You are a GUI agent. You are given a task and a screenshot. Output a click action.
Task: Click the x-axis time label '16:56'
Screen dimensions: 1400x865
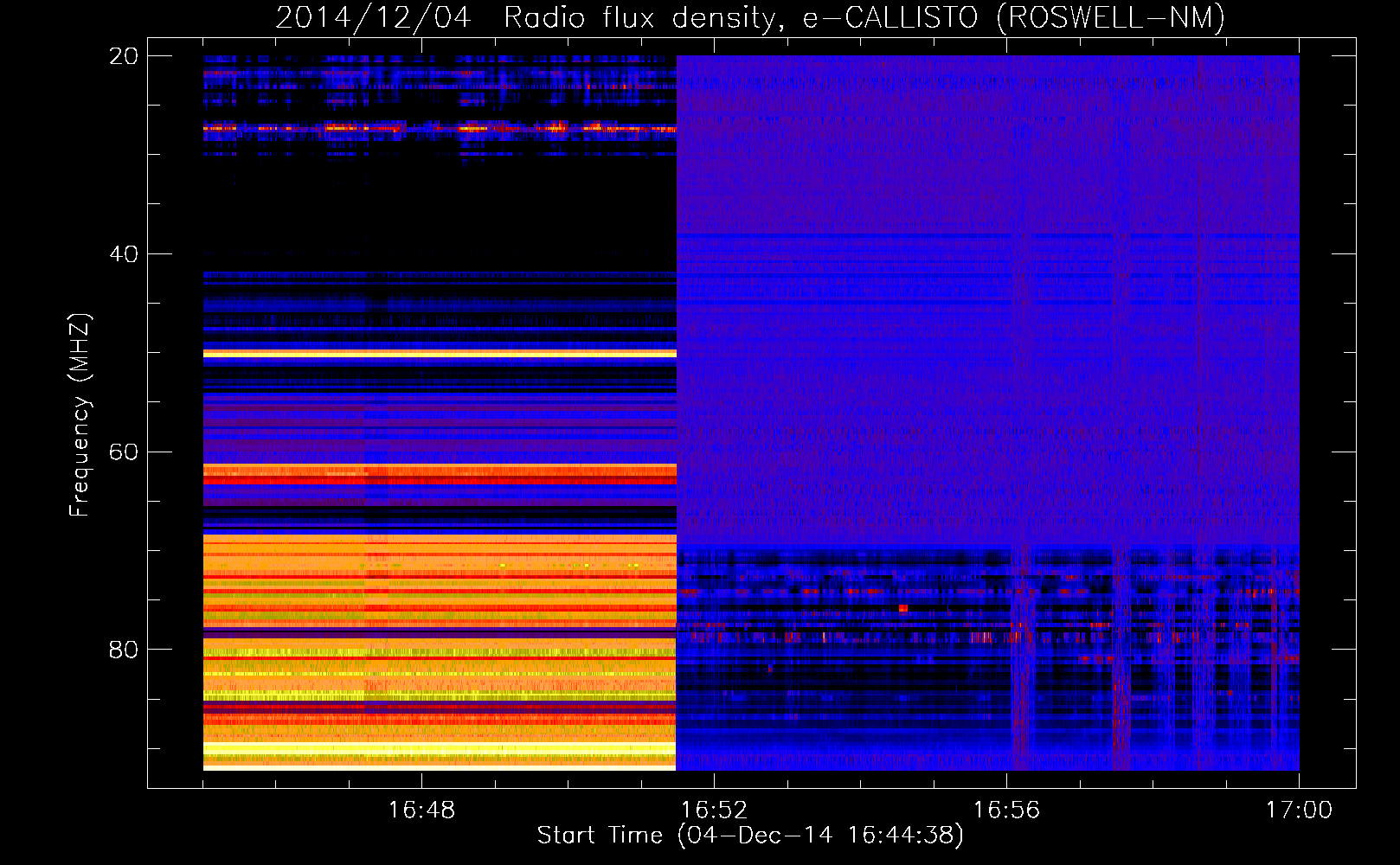1006,811
